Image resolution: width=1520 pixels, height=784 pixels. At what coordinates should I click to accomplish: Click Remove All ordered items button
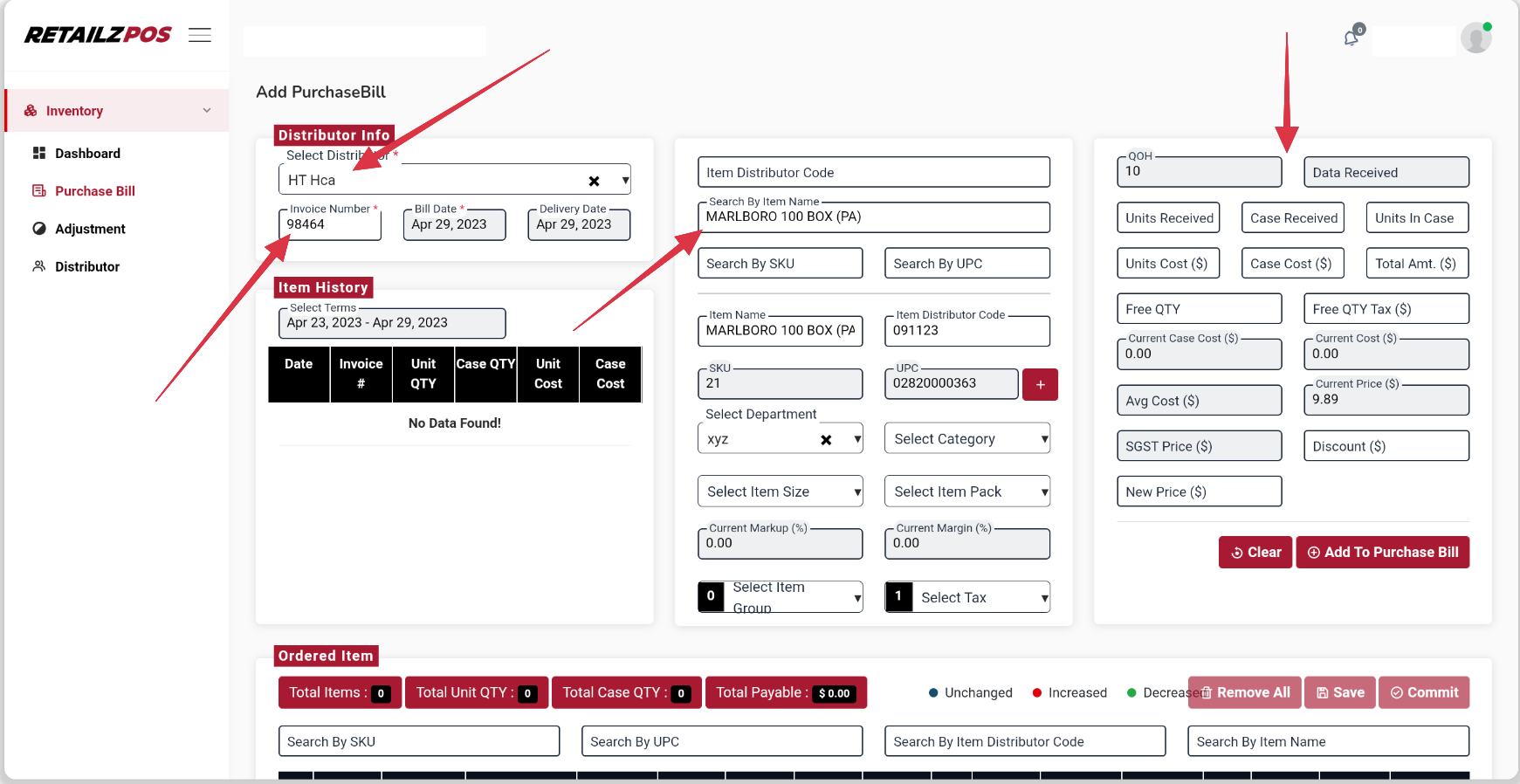coord(1244,692)
